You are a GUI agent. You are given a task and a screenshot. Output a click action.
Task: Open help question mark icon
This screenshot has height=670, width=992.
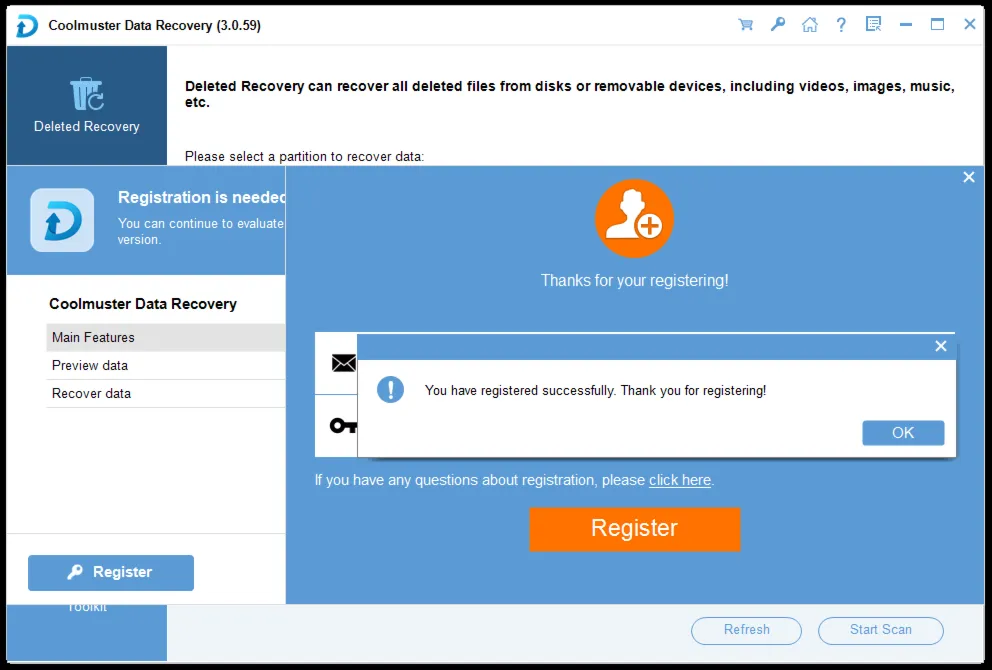pyautogui.click(x=841, y=25)
